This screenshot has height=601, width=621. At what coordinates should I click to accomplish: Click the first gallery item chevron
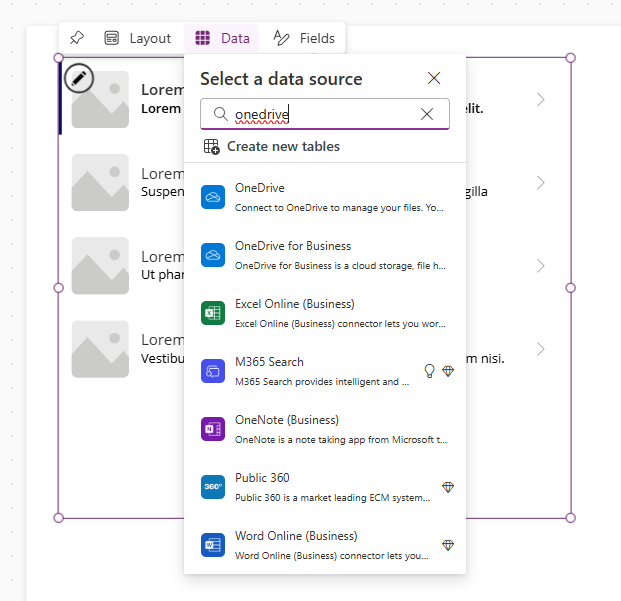(x=541, y=99)
